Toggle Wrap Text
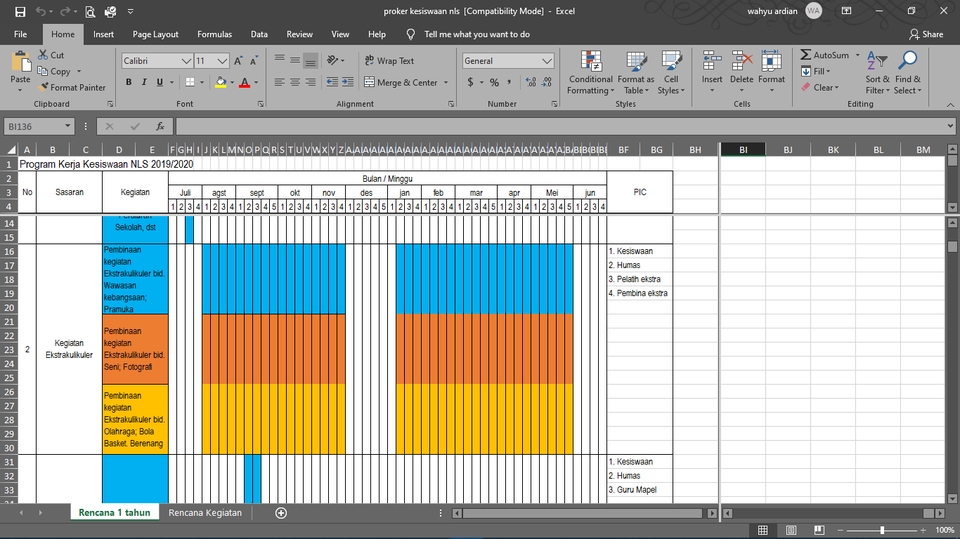Viewport: 960px width, 539px height. tap(389, 61)
